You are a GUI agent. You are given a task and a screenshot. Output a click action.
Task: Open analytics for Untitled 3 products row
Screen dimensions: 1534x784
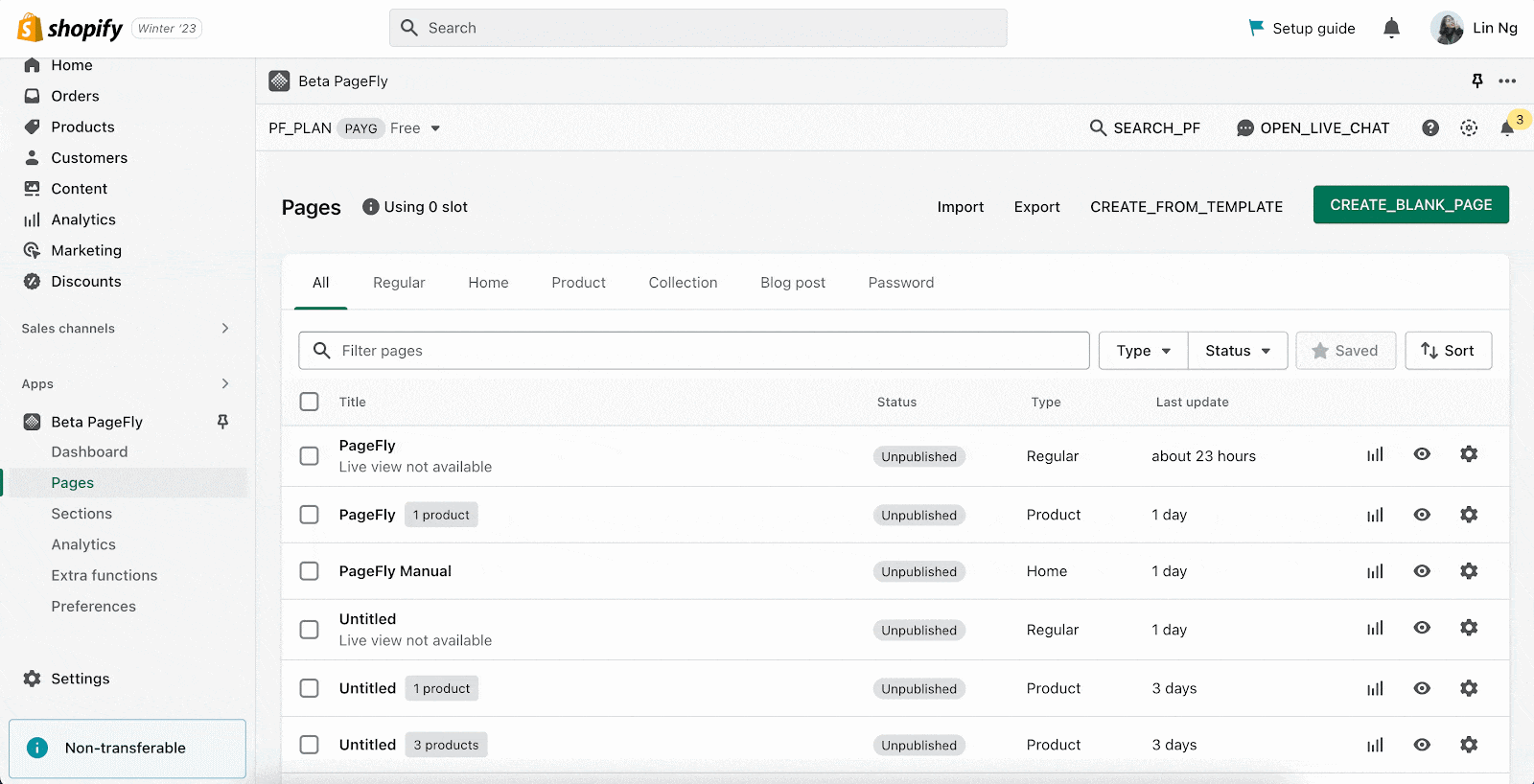[x=1375, y=745]
